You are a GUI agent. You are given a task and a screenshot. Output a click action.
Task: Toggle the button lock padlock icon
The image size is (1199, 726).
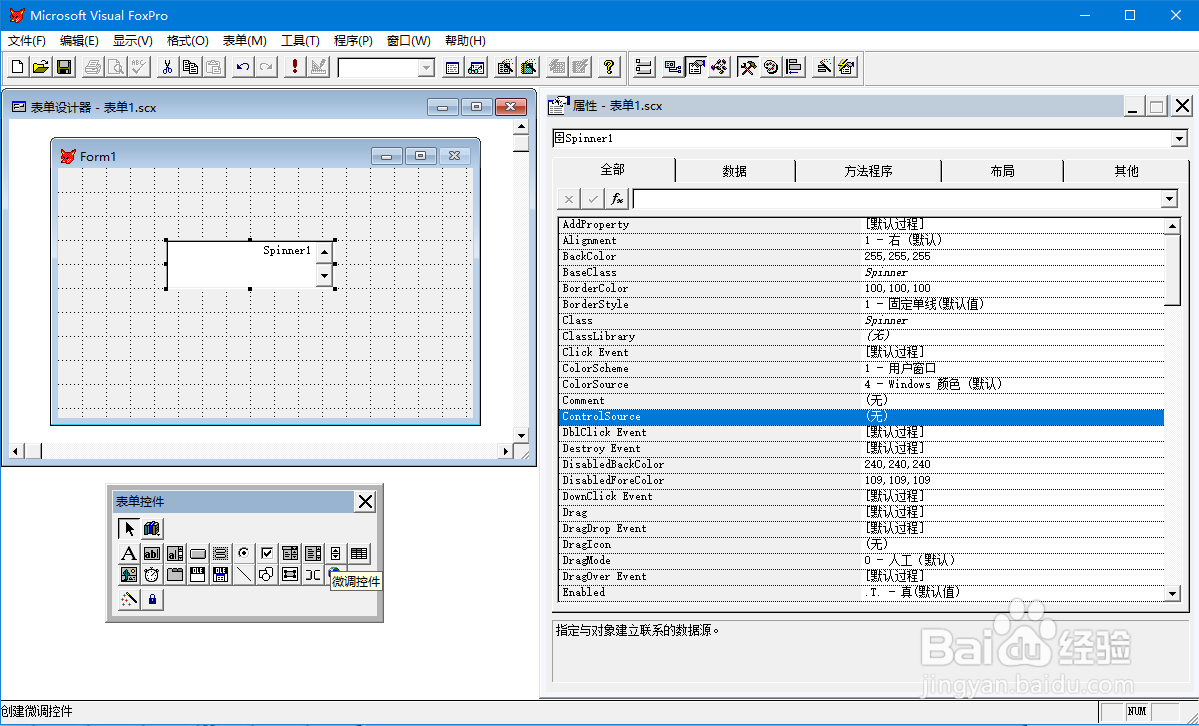coord(151,600)
